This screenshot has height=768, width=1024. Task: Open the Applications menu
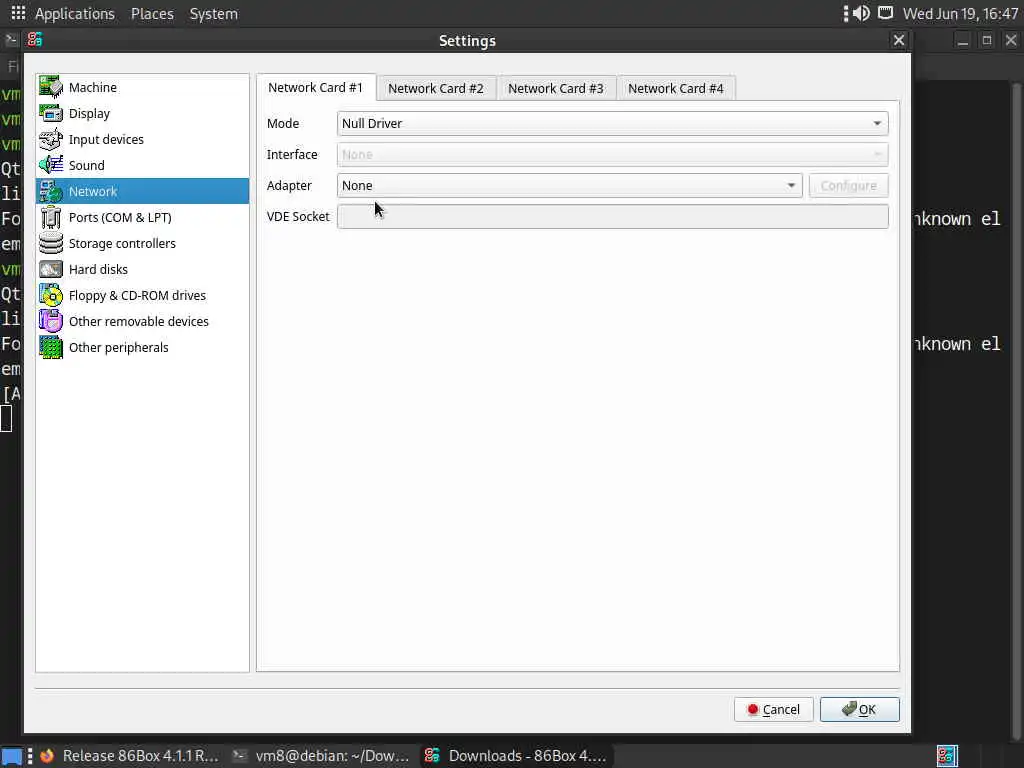[x=74, y=14]
